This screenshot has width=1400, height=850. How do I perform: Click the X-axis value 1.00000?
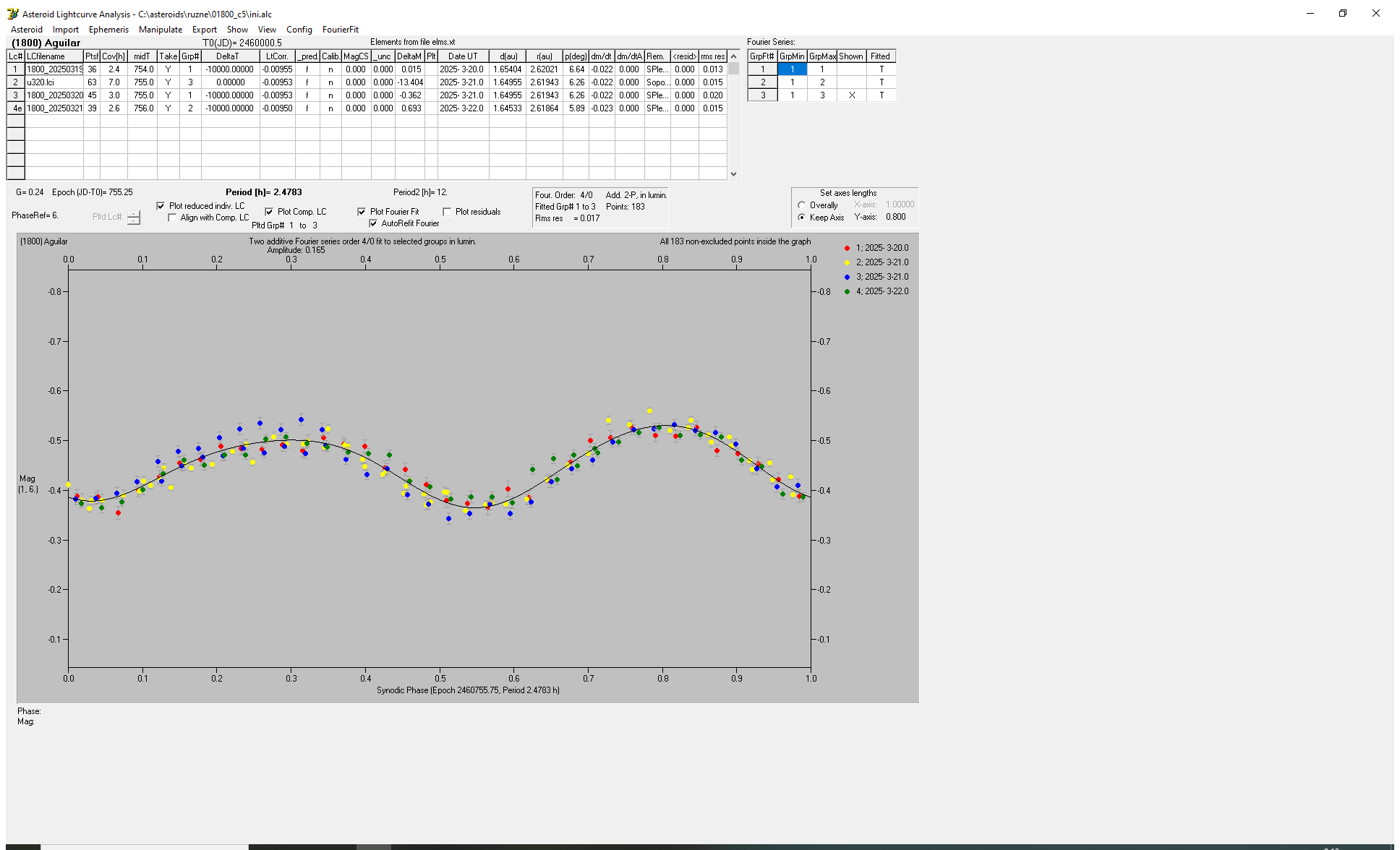900,205
